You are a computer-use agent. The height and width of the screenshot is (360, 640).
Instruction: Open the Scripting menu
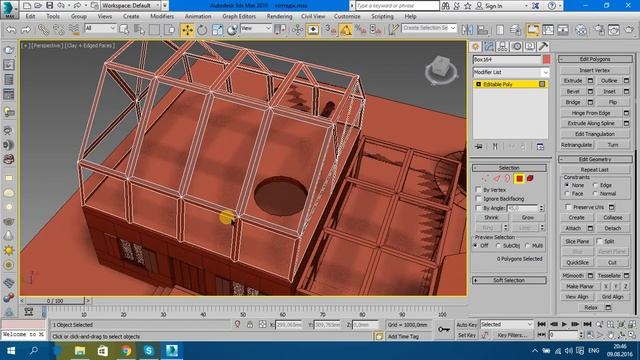click(x=382, y=16)
